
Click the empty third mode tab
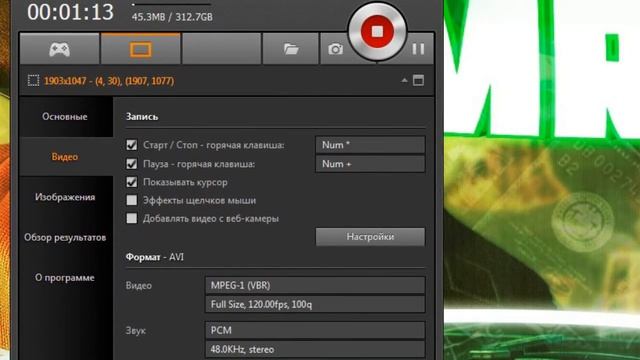click(221, 49)
